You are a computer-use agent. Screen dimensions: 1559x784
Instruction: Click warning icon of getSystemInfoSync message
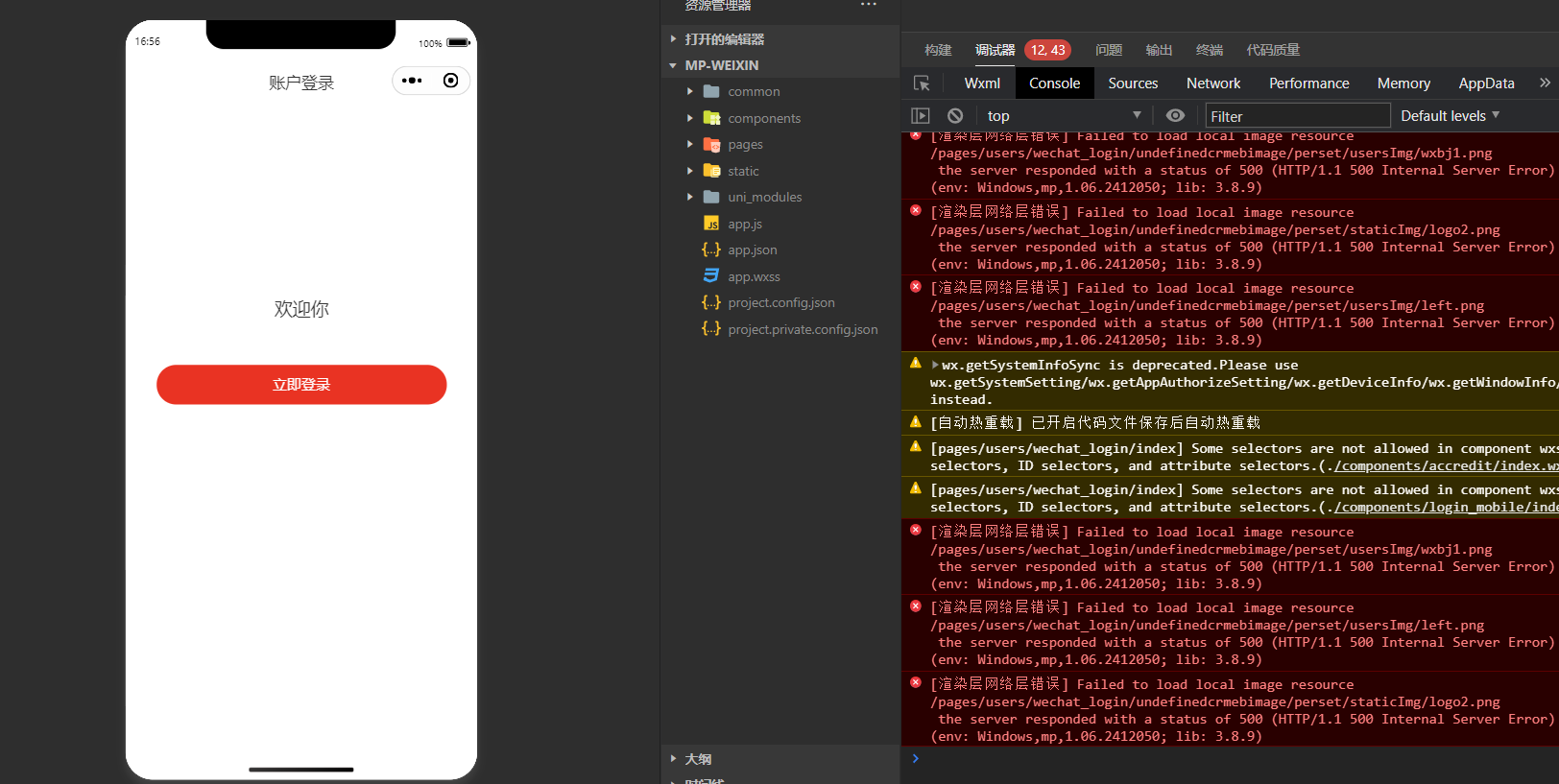pyautogui.click(x=916, y=363)
